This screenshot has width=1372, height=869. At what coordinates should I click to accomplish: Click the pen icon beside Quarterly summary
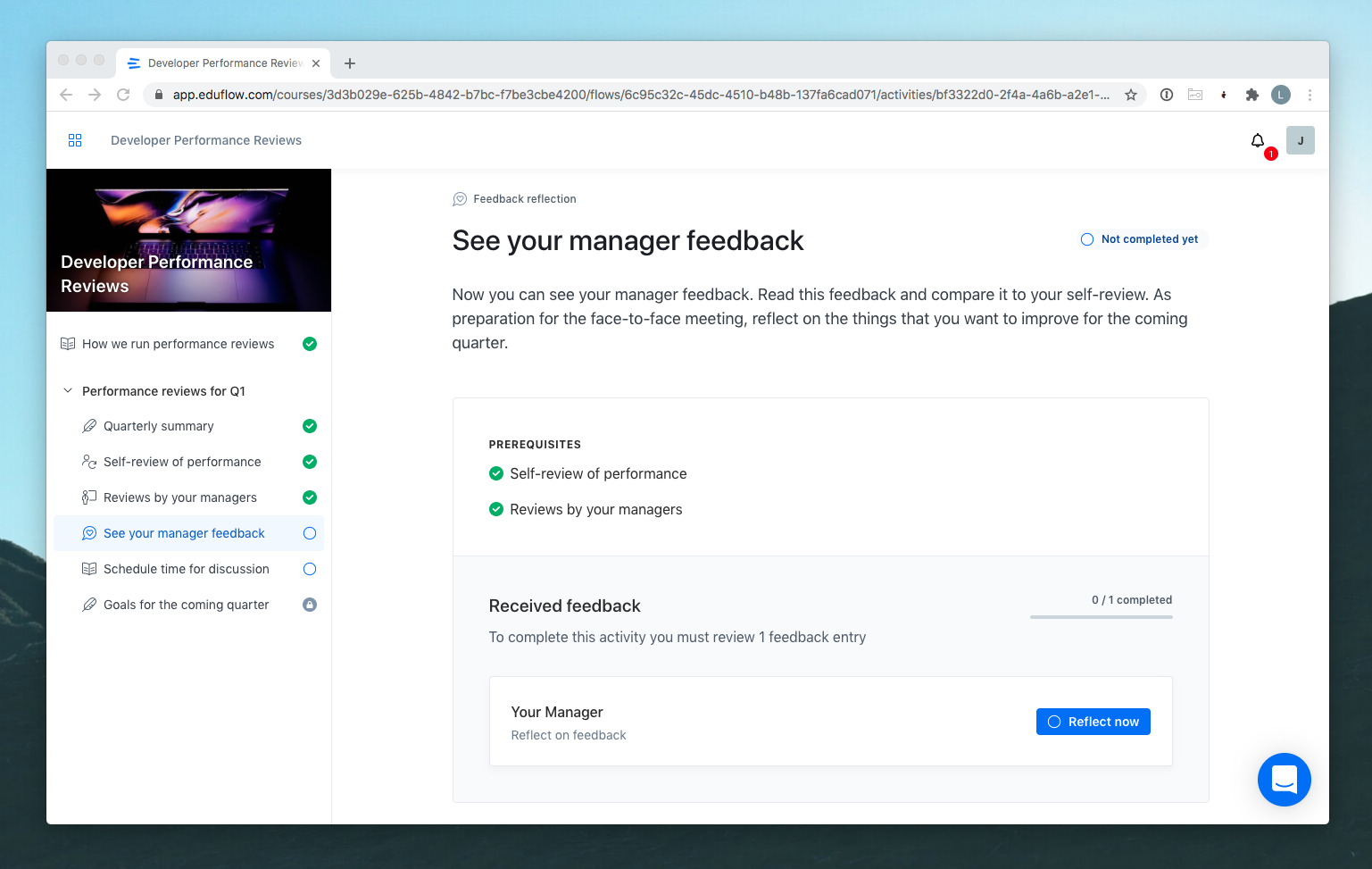click(x=89, y=426)
